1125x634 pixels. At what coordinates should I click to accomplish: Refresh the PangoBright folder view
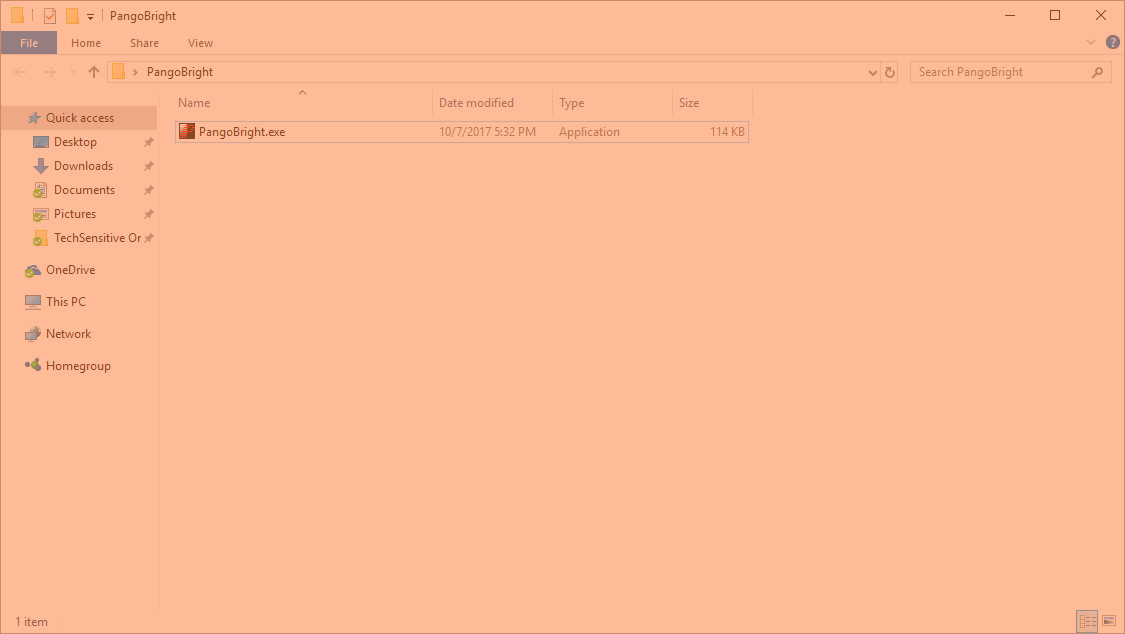tap(890, 72)
